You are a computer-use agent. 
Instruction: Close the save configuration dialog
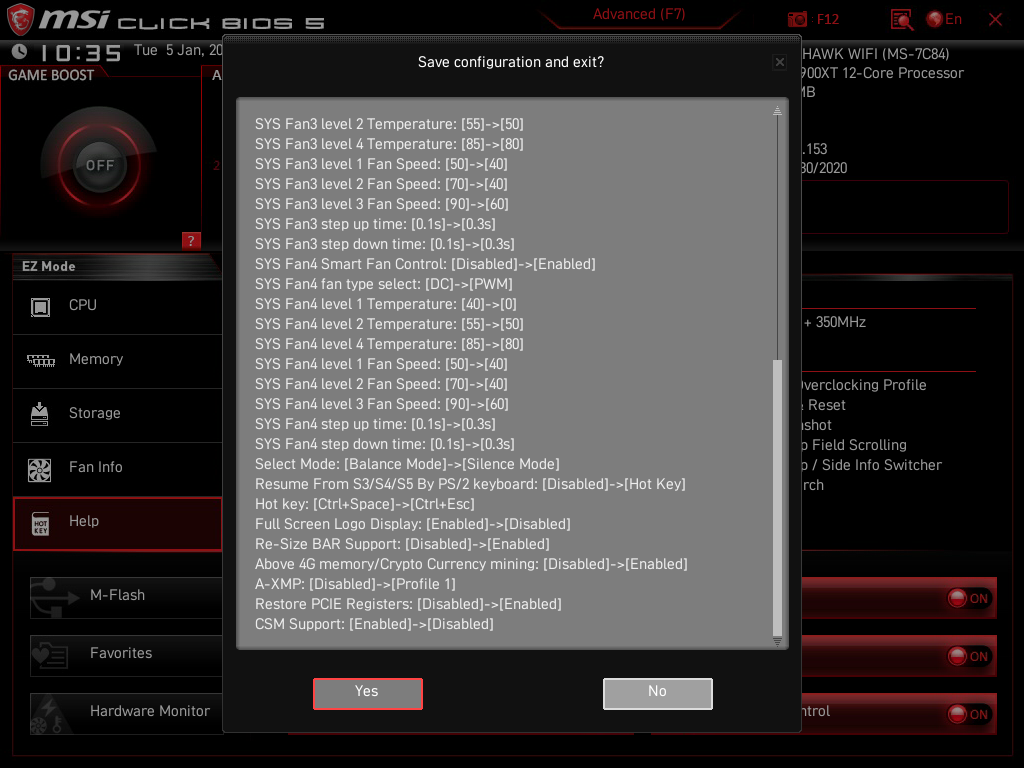coord(780,62)
